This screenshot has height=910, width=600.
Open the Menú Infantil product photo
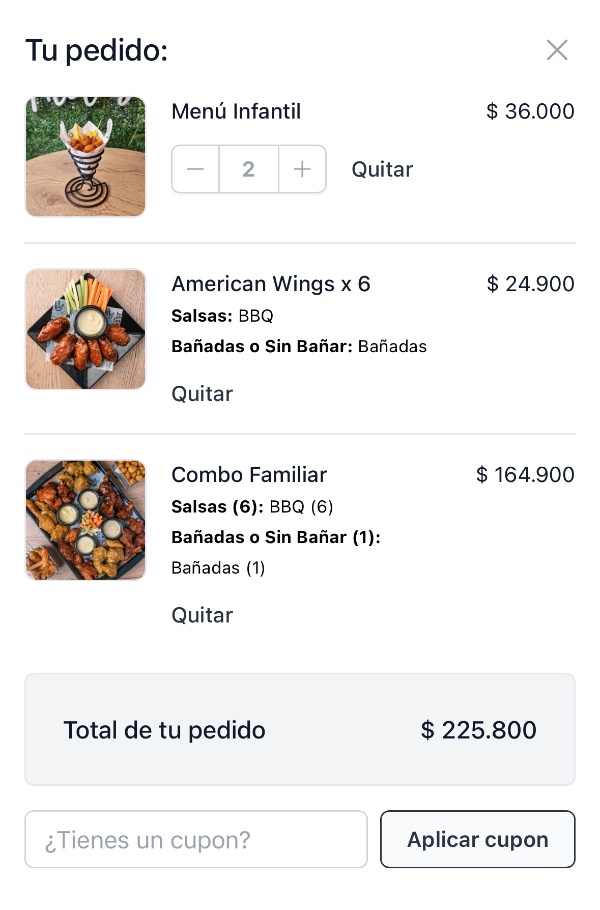pyautogui.click(x=85, y=156)
